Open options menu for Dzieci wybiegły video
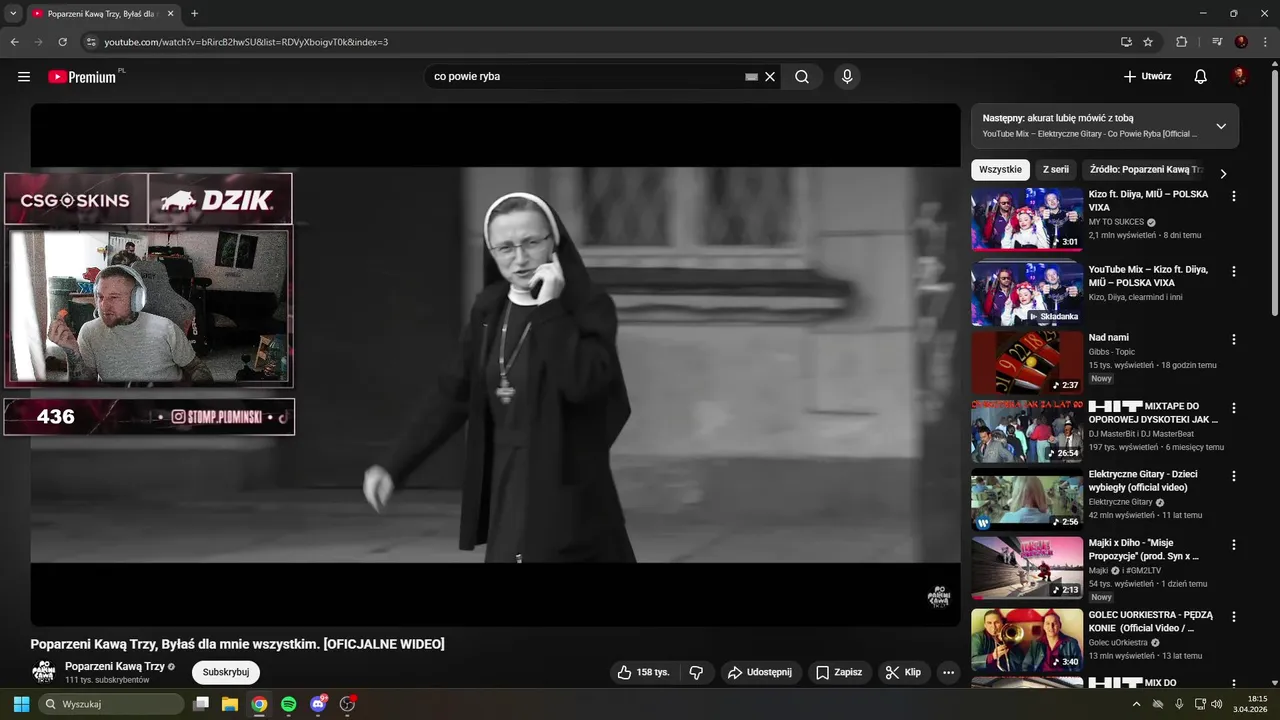This screenshot has width=1280, height=720. tap(1233, 476)
